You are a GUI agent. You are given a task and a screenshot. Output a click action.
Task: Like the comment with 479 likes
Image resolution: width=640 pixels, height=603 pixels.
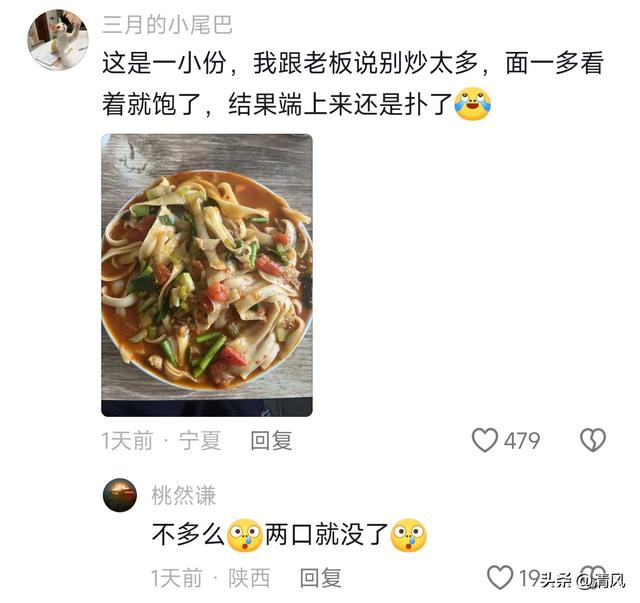[484, 440]
